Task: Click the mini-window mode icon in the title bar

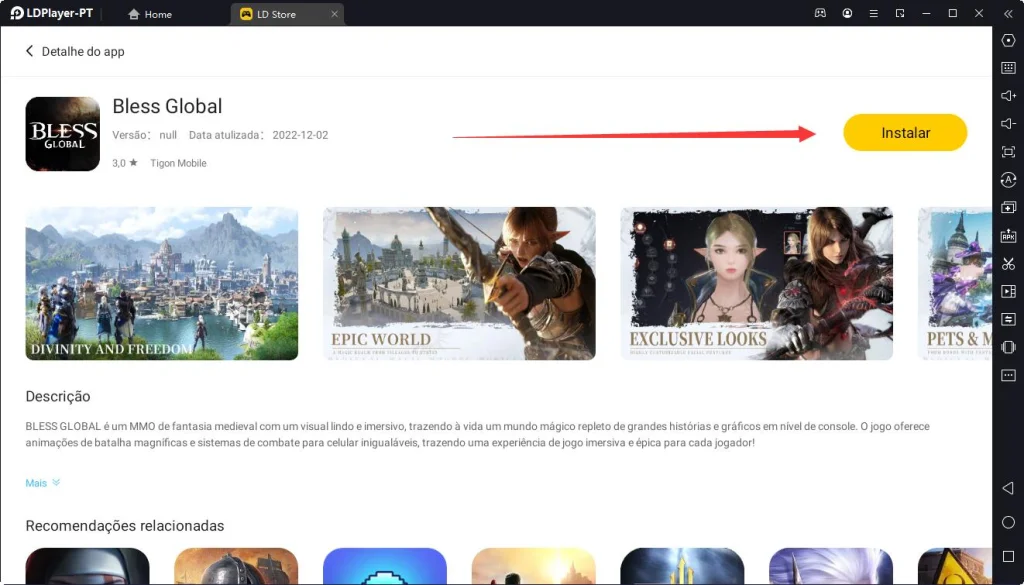Action: click(x=900, y=13)
